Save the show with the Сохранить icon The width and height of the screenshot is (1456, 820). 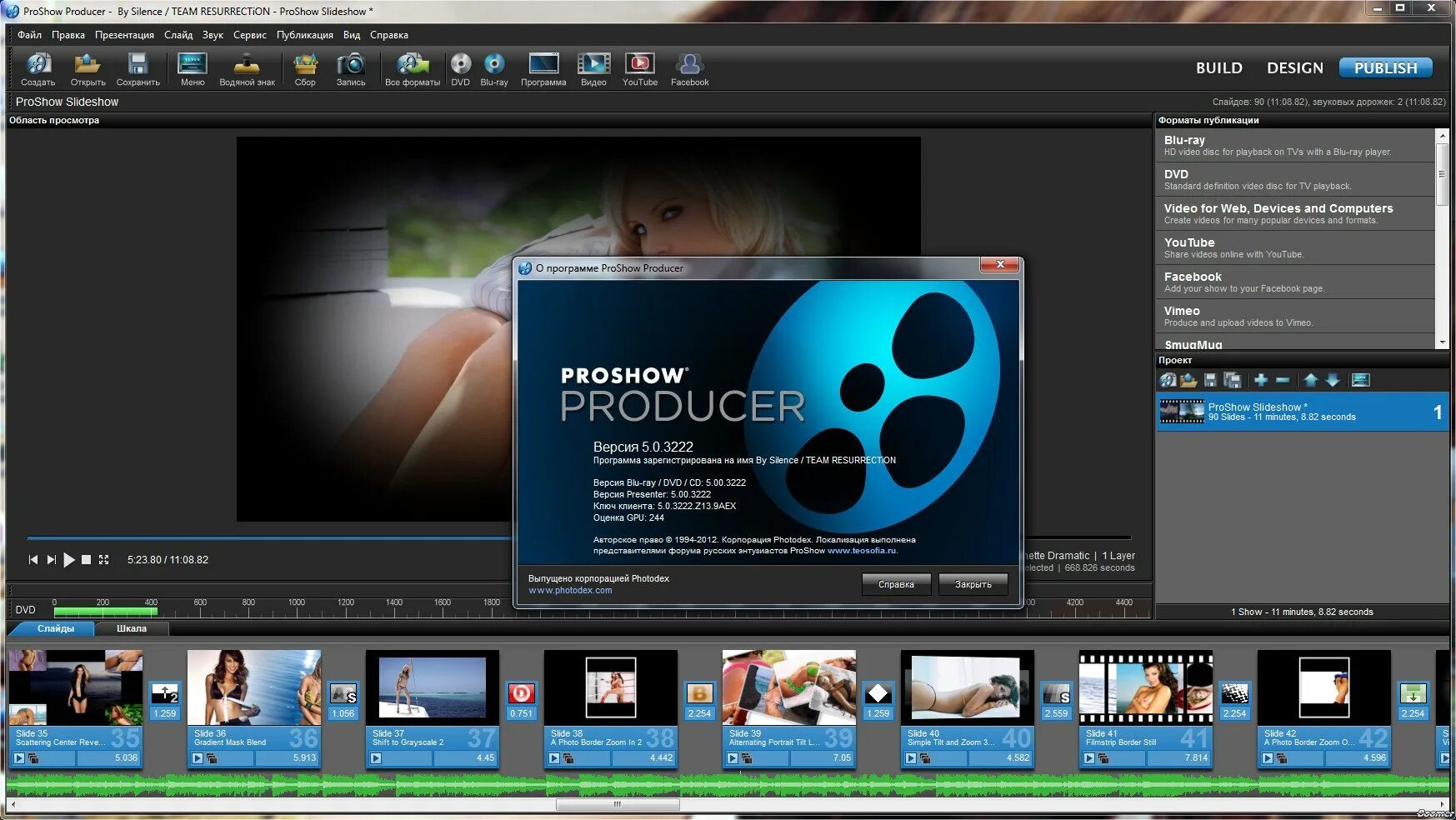point(138,68)
